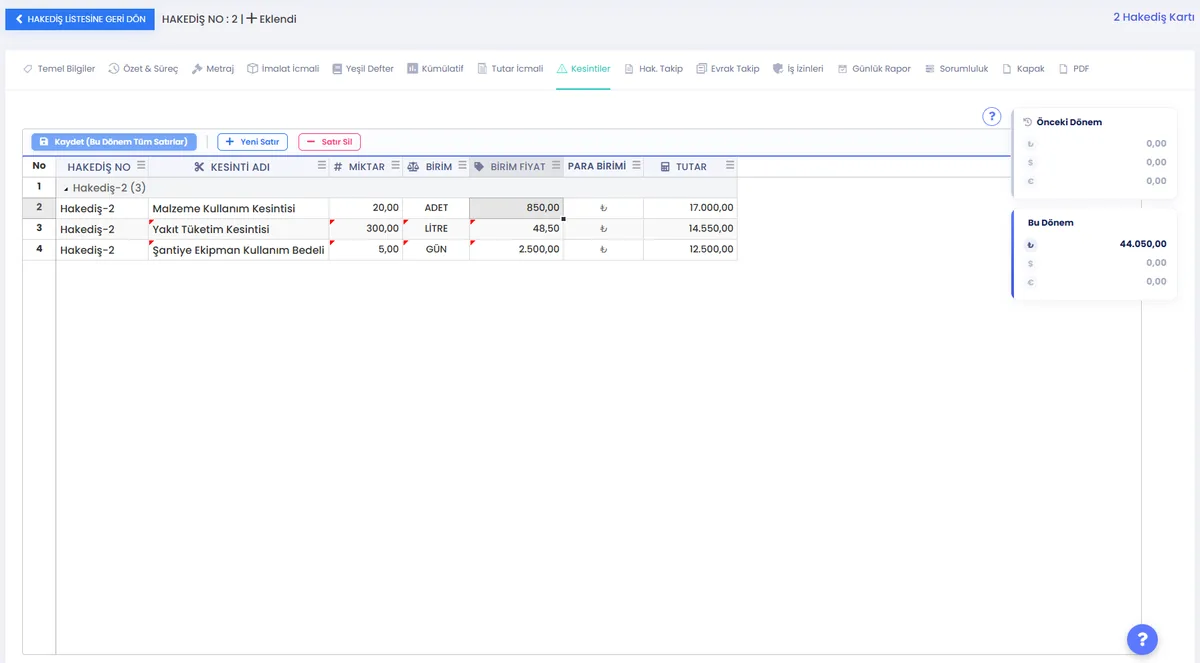This screenshot has height=663, width=1200.
Task: Delete row using Satır Sil button
Action: 329,142
